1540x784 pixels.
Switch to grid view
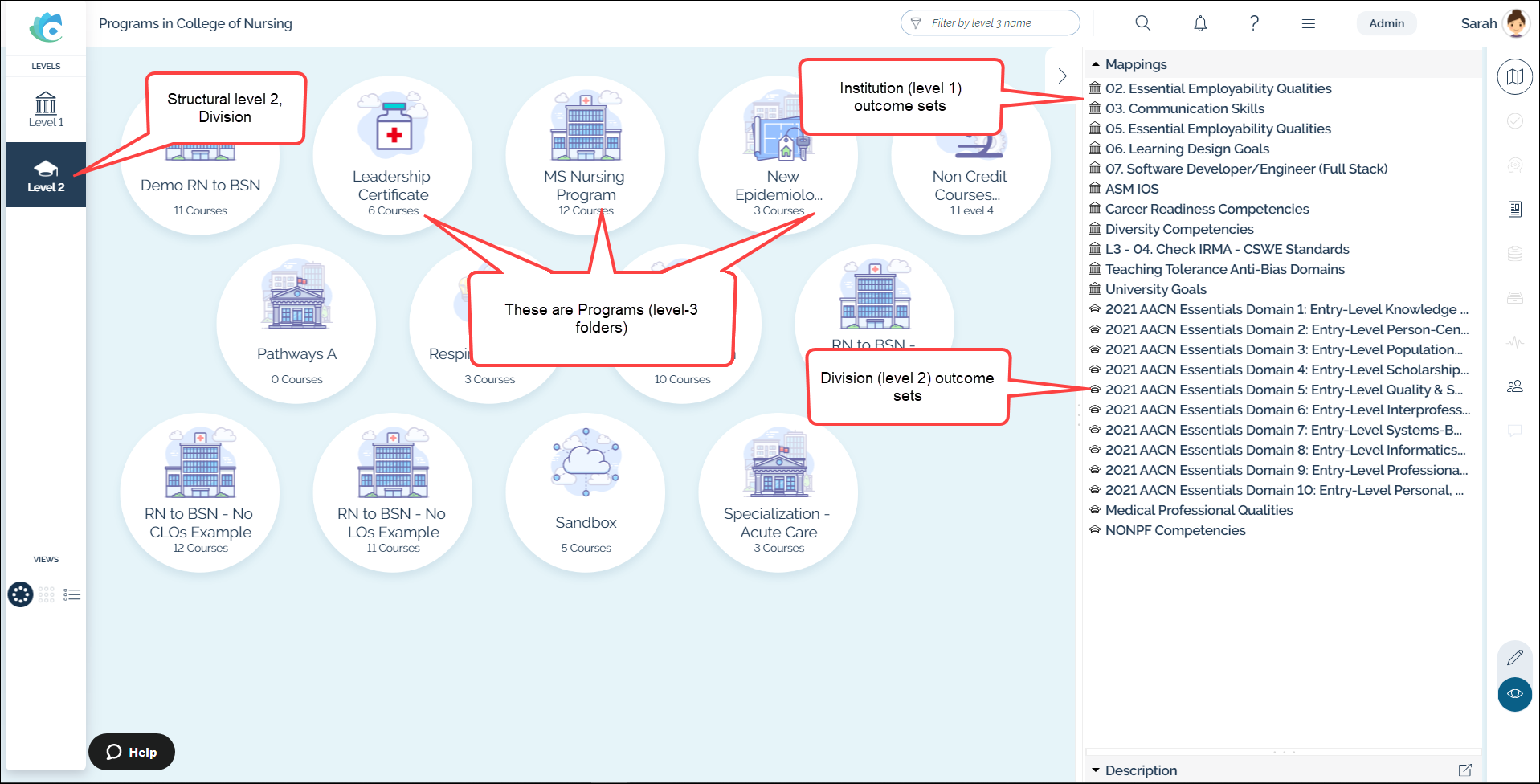(x=47, y=594)
